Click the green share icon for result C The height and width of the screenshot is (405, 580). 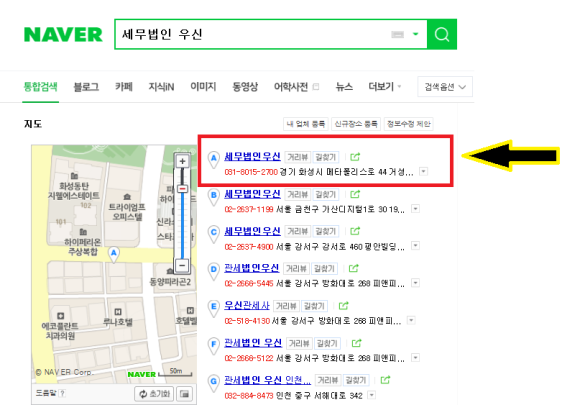point(355,231)
